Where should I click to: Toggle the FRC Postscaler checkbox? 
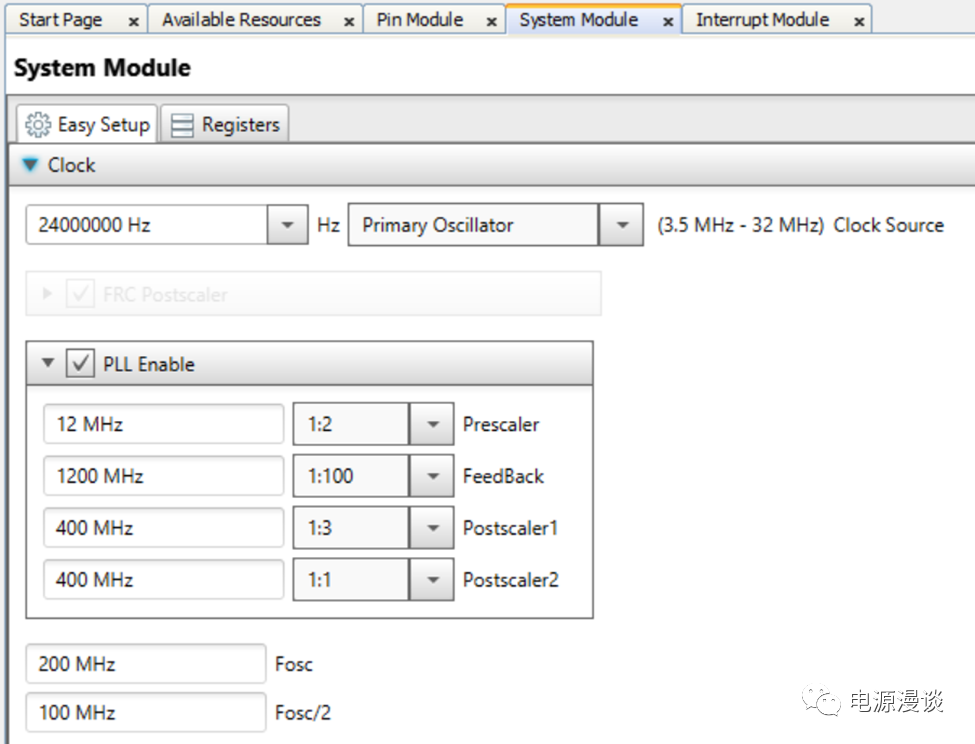80,294
